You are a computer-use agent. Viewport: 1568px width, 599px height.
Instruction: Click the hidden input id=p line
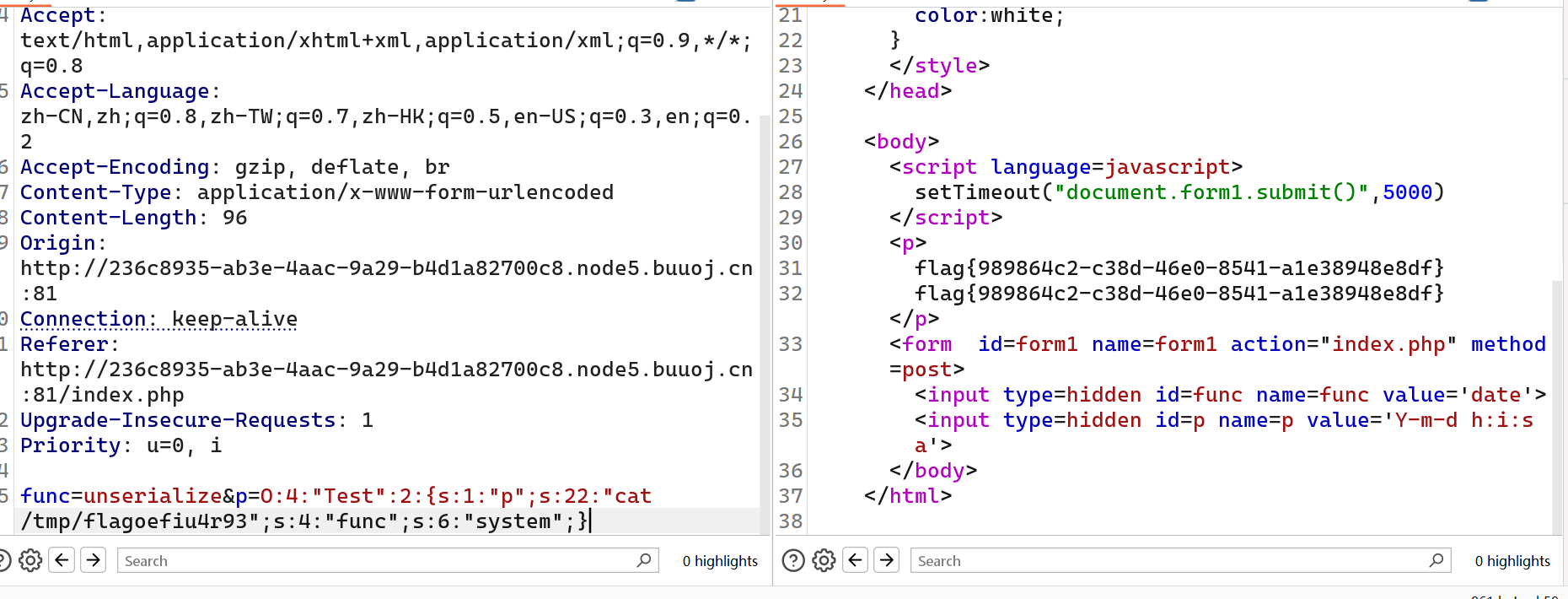(x=1224, y=420)
